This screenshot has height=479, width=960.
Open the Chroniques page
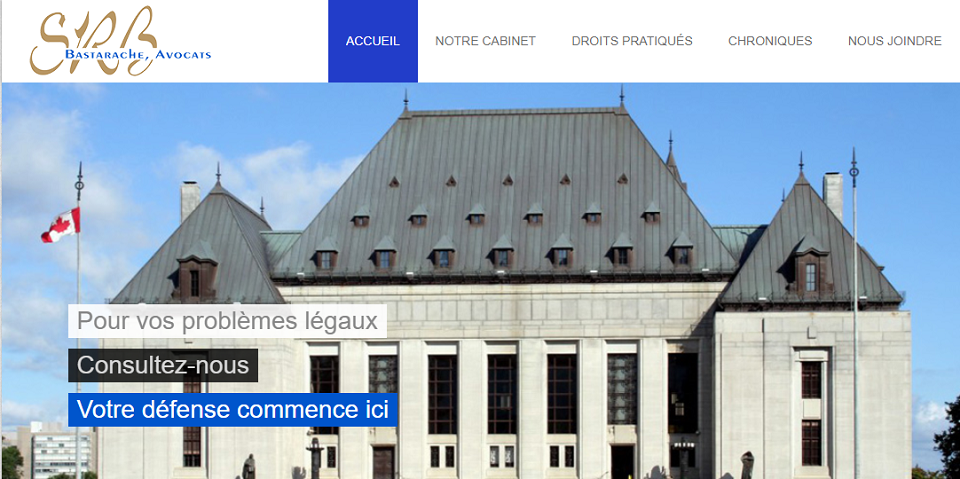pos(770,41)
